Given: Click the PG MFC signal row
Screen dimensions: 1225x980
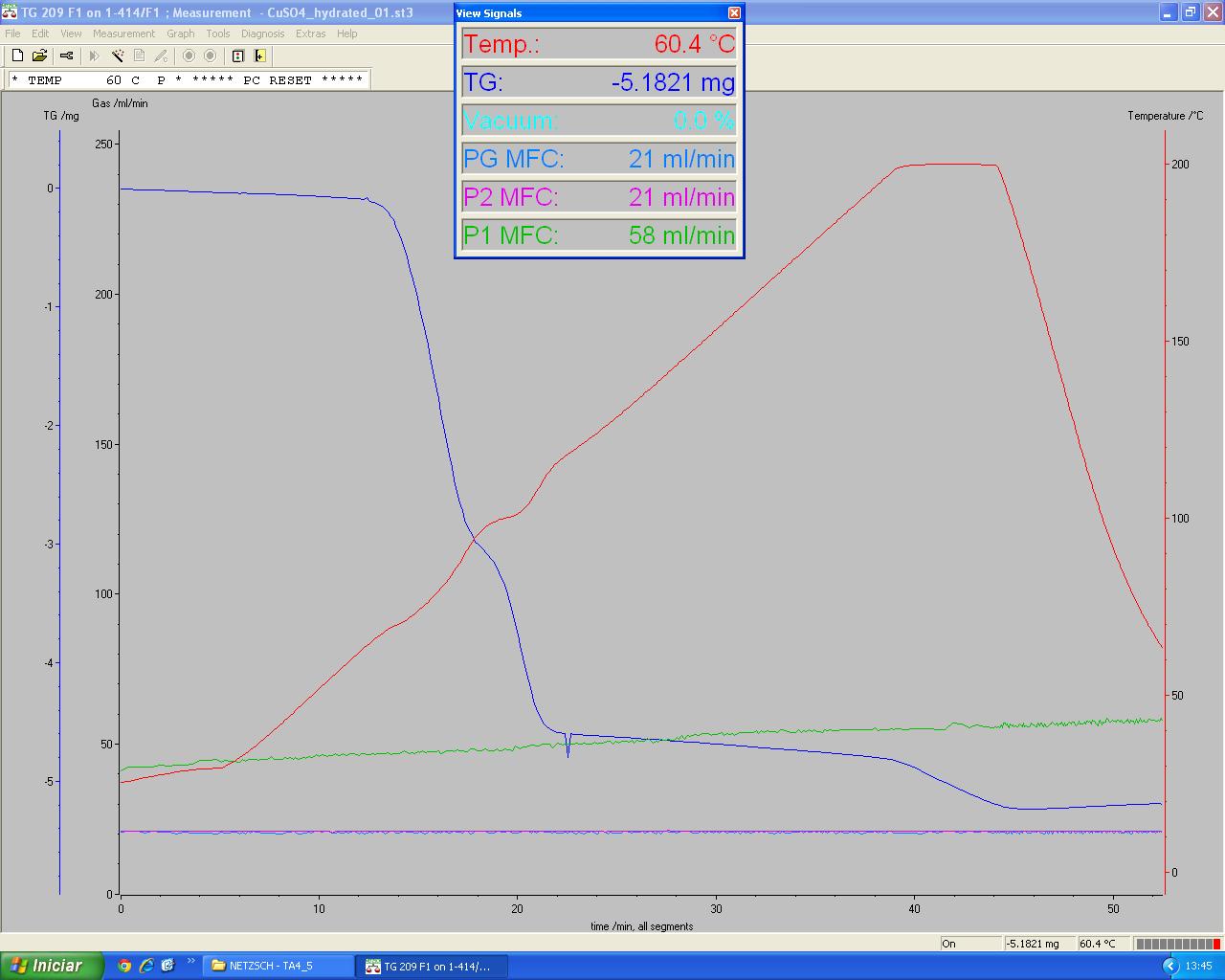Looking at the screenshot, I should coord(599,159).
